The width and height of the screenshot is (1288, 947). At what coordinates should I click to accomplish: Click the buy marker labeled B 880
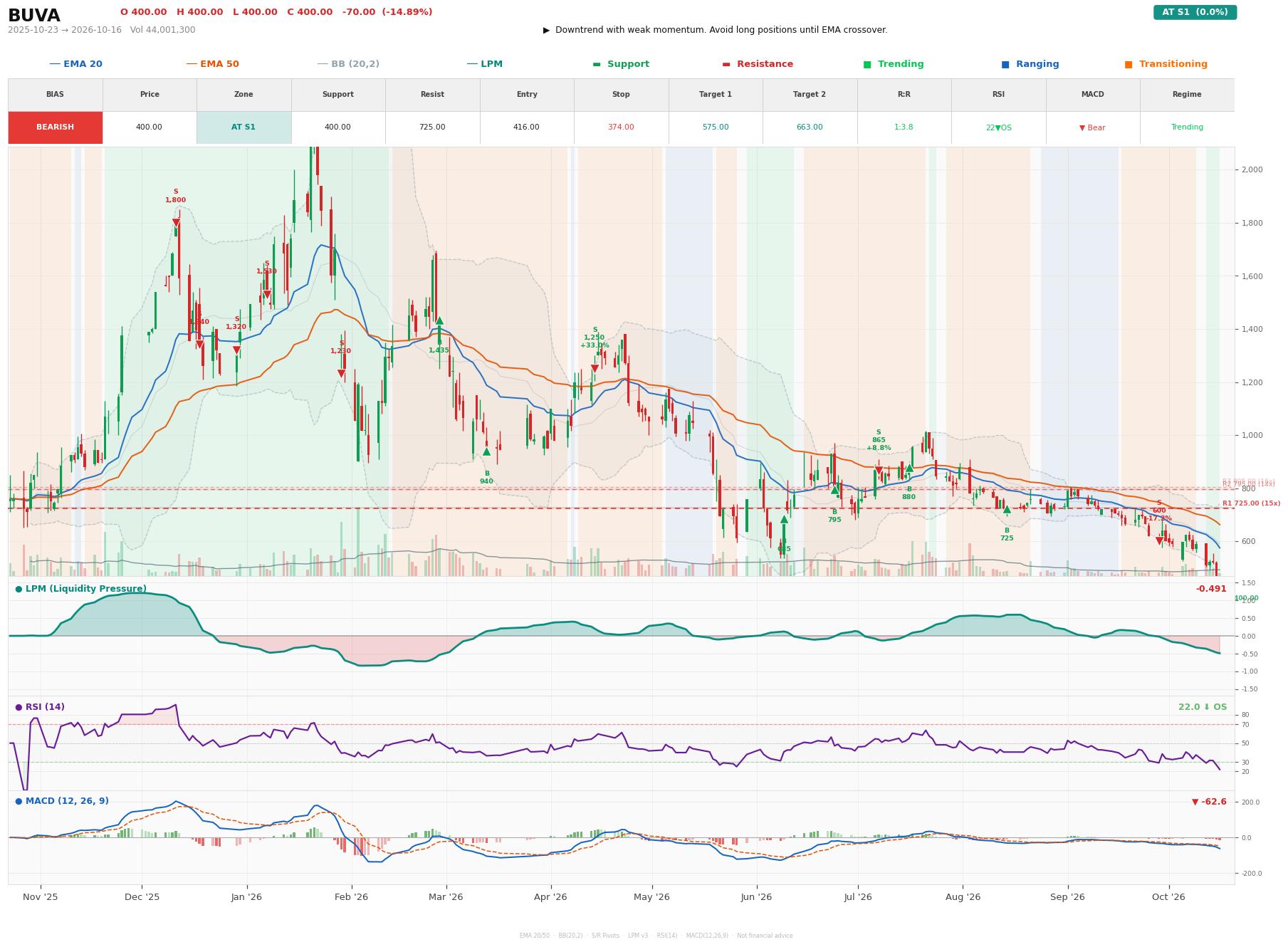coord(909,468)
